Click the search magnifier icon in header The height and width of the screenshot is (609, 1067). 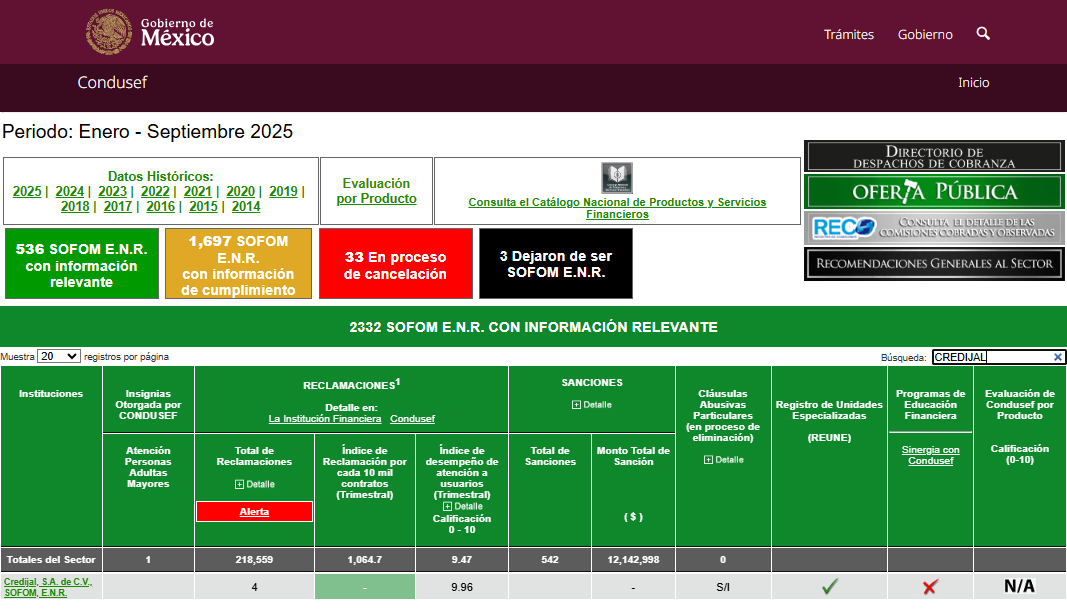coord(983,34)
